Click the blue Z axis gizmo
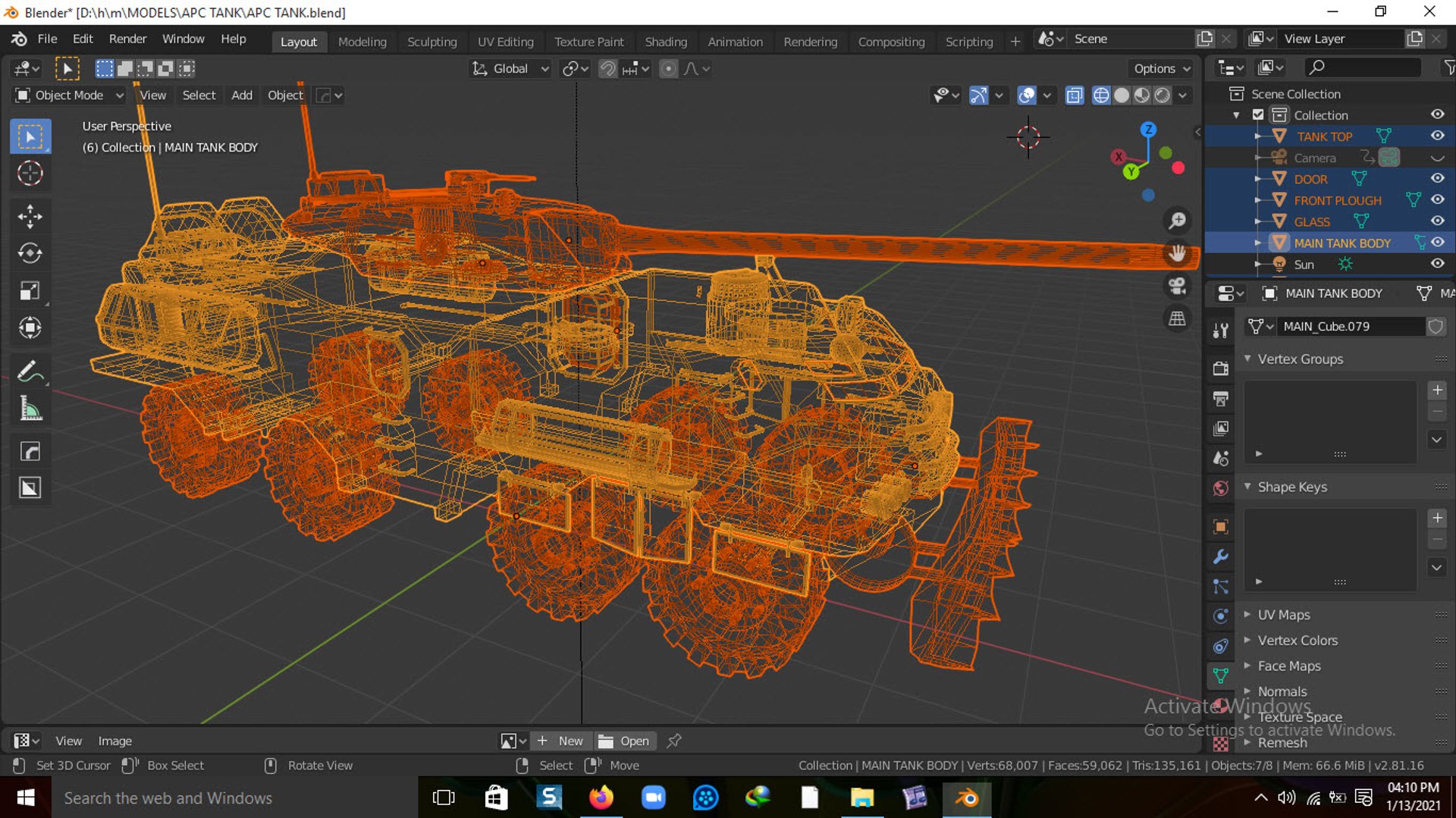Viewport: 1456px width, 818px height. click(x=1148, y=130)
